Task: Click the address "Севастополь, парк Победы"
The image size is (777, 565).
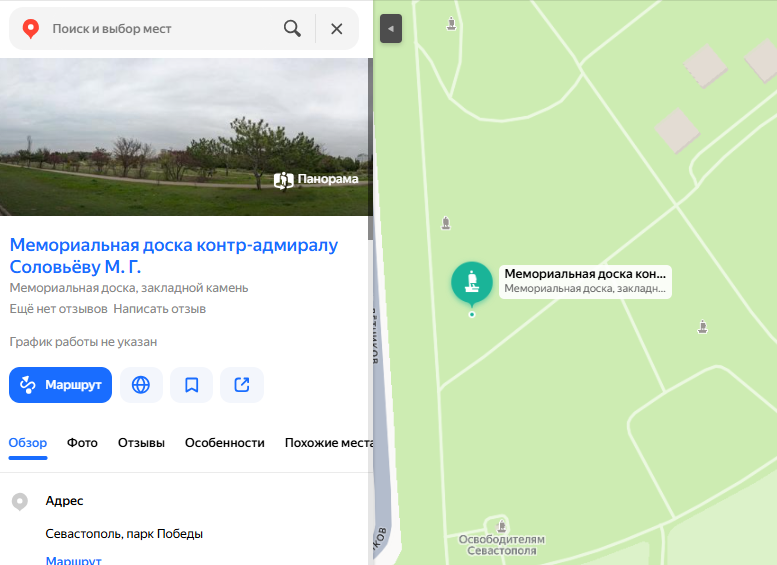Action: 124,534
